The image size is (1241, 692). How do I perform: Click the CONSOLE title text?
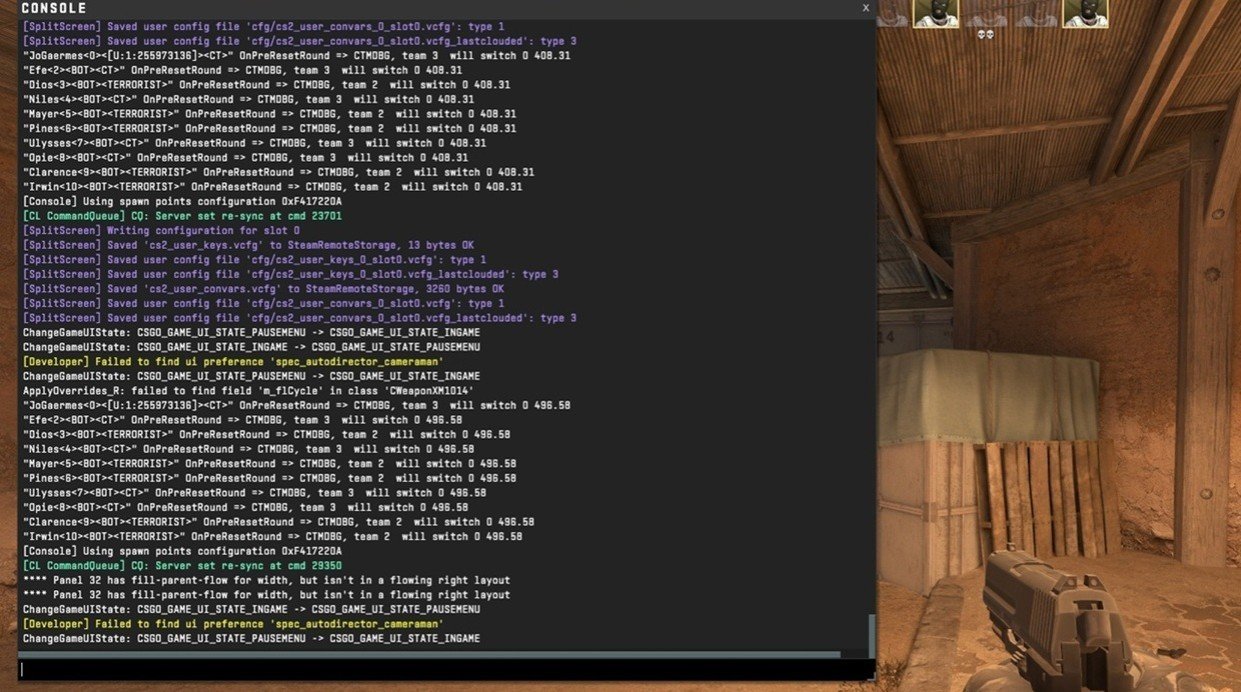(54, 8)
